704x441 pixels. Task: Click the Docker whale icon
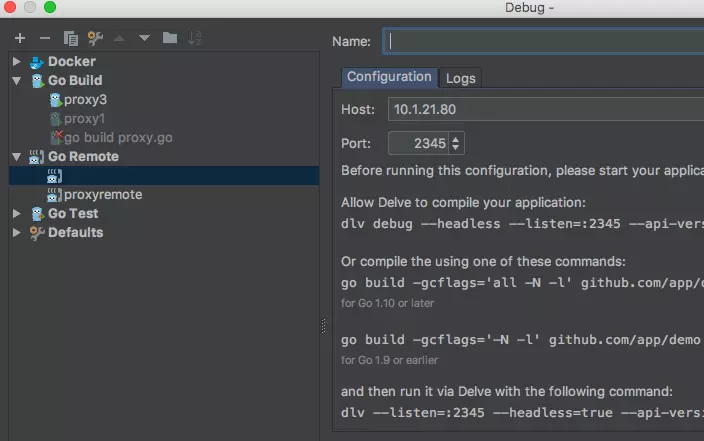tap(37, 61)
